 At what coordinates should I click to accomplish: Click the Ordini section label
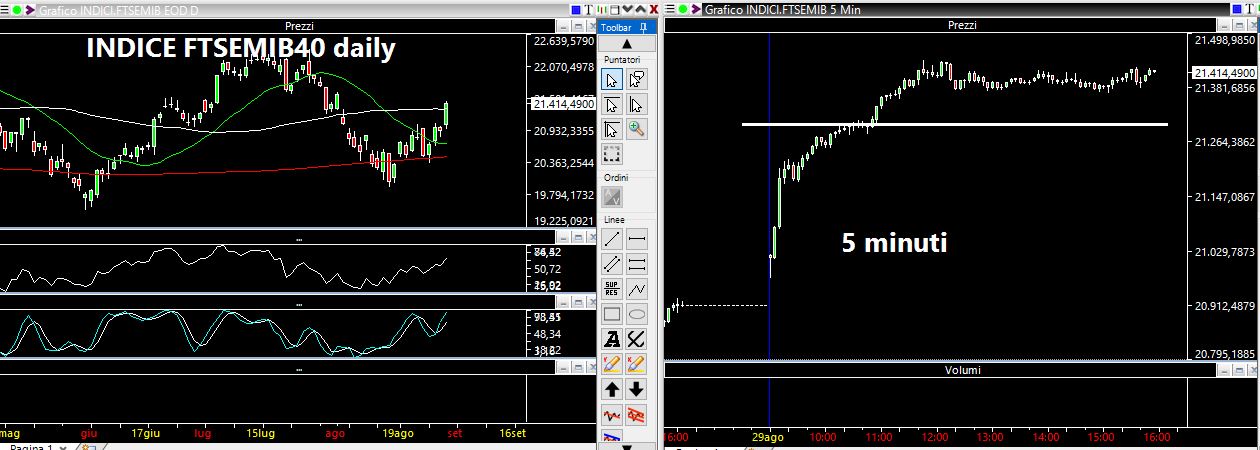pyautogui.click(x=616, y=177)
